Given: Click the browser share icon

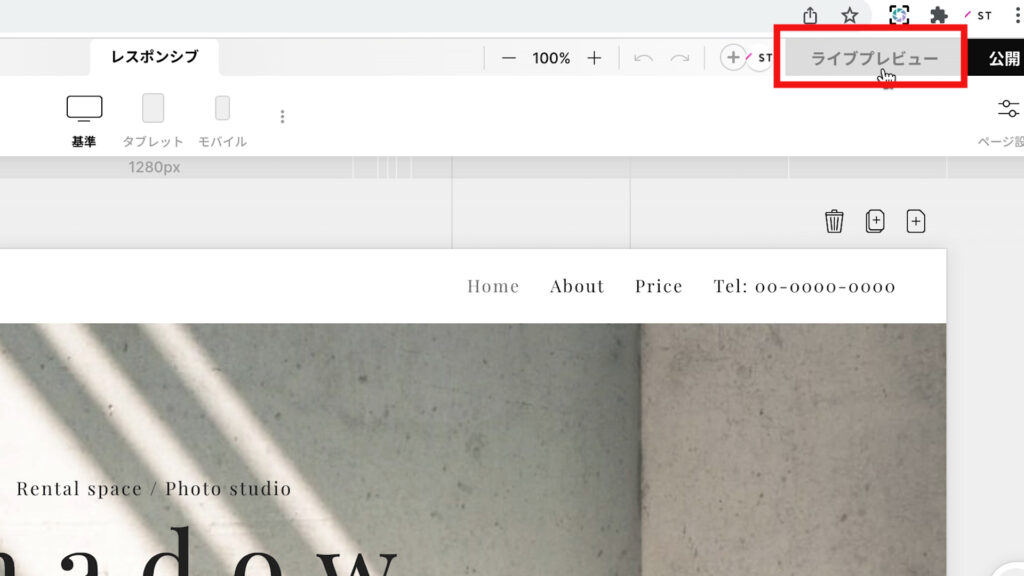Looking at the screenshot, I should coord(810,15).
